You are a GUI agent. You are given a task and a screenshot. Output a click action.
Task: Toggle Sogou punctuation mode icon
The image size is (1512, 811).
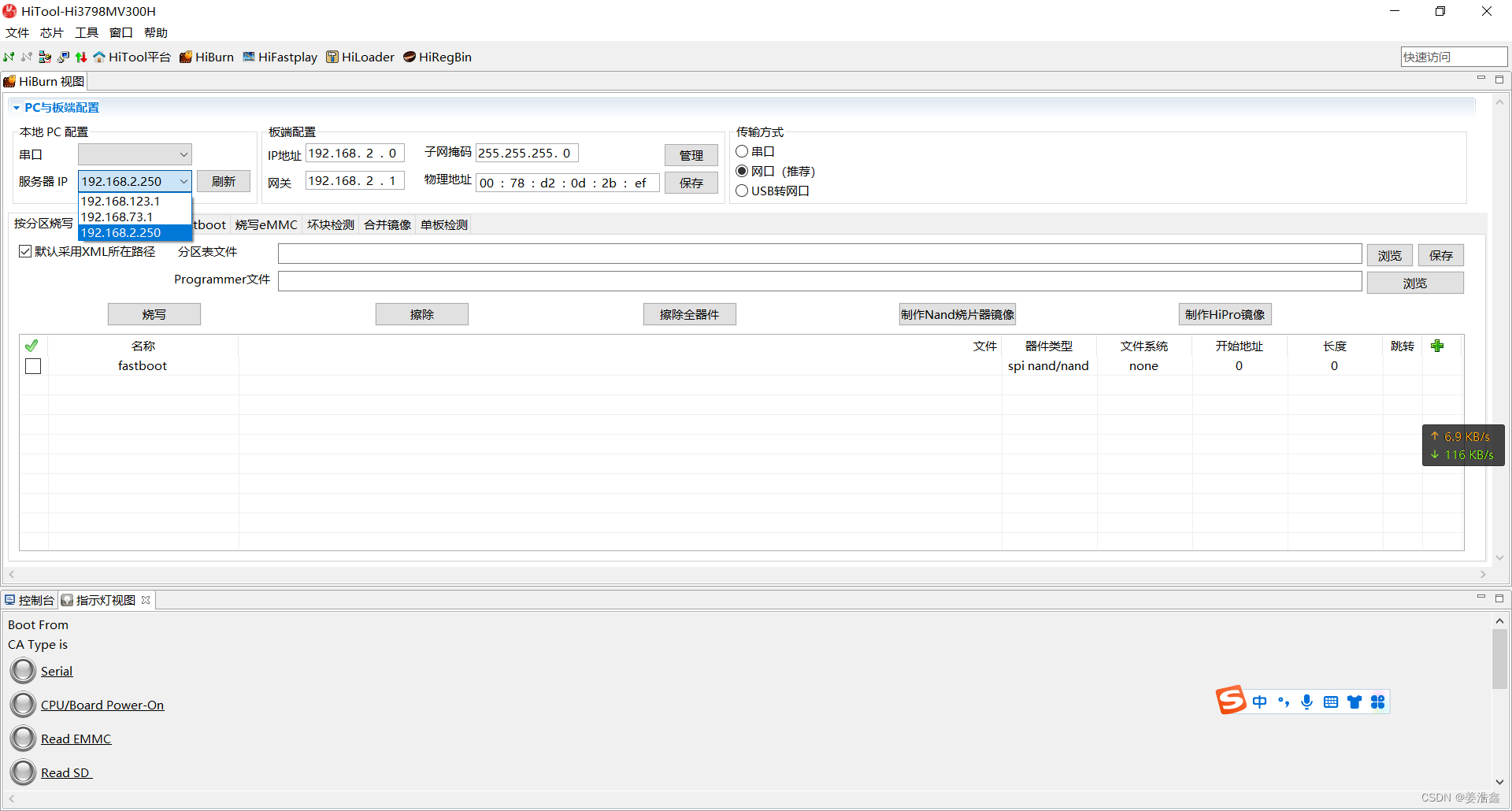pos(1284,702)
